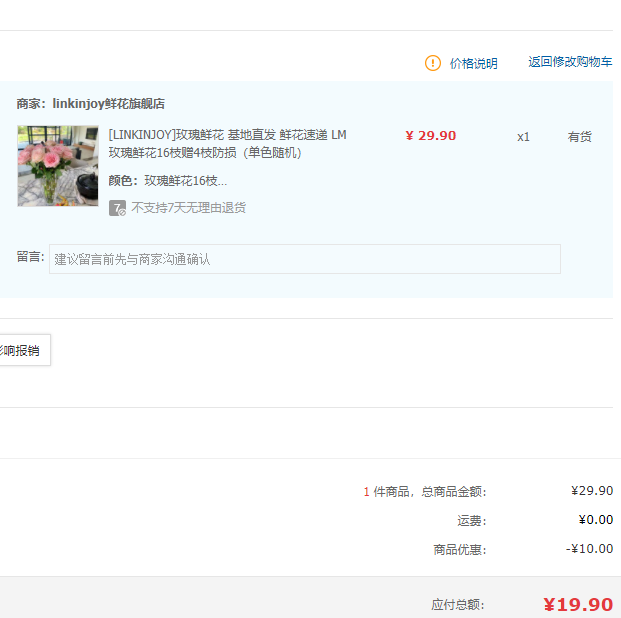The height and width of the screenshot is (618, 621).
Task: Click the shipping fee ¥0.00 value
Action: click(x=596, y=520)
